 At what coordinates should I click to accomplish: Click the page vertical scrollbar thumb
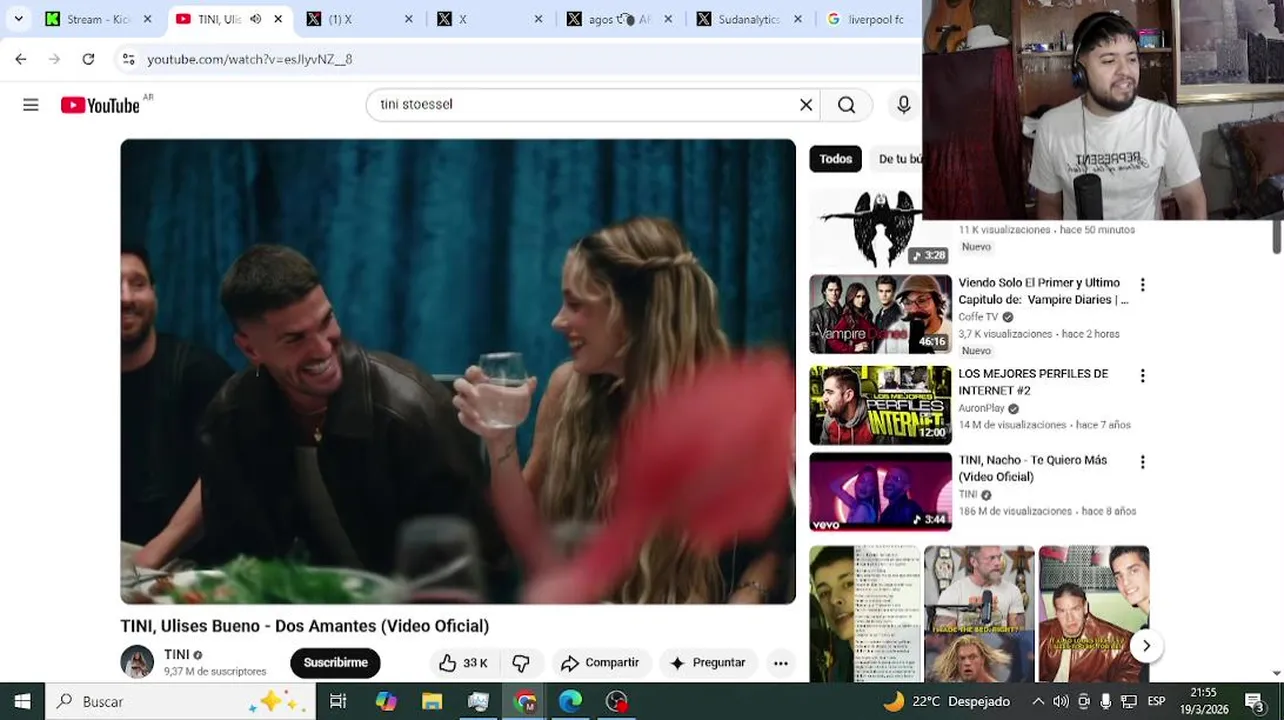coord(1276,236)
